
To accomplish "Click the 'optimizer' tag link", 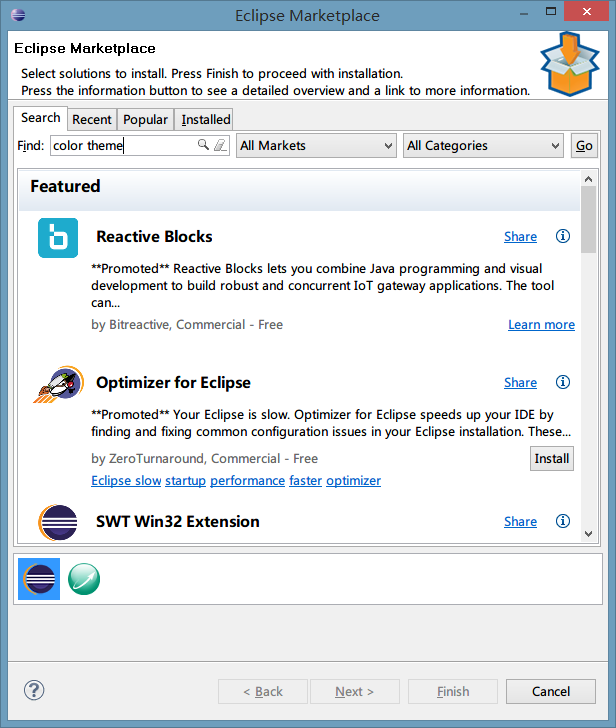I will (353, 481).
